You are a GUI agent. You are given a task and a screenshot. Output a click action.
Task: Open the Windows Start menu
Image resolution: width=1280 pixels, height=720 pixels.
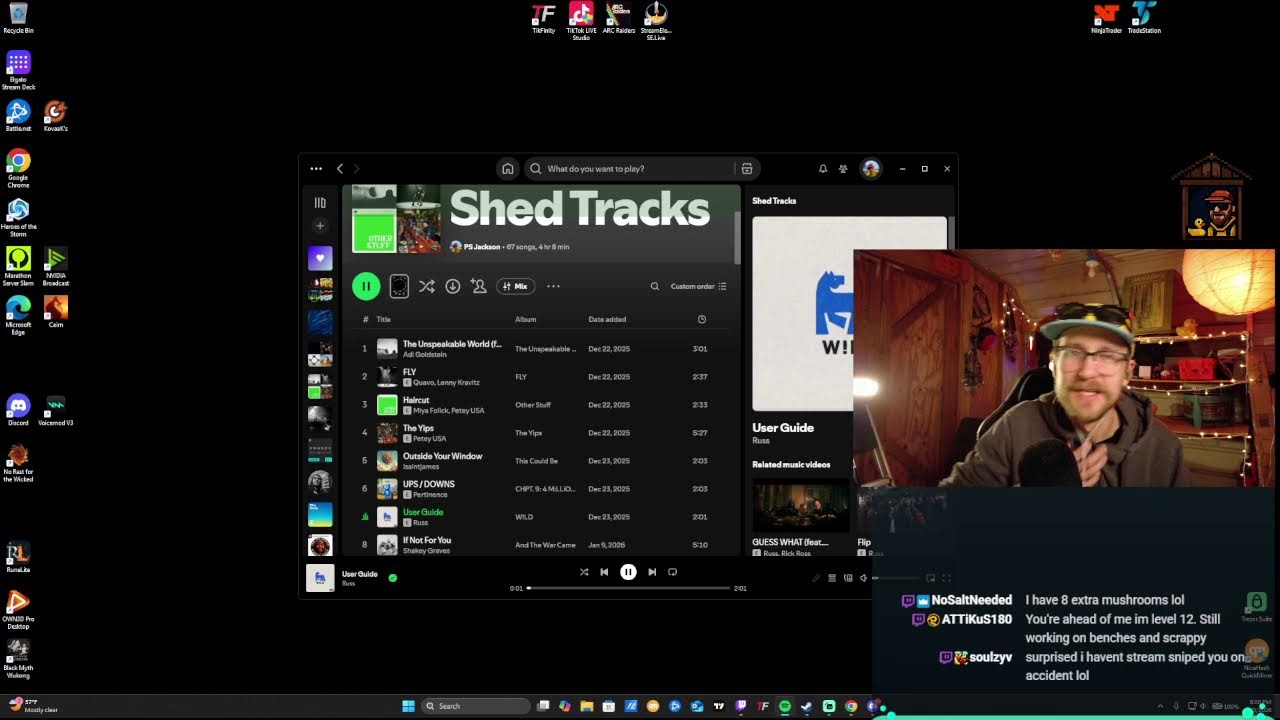408,706
